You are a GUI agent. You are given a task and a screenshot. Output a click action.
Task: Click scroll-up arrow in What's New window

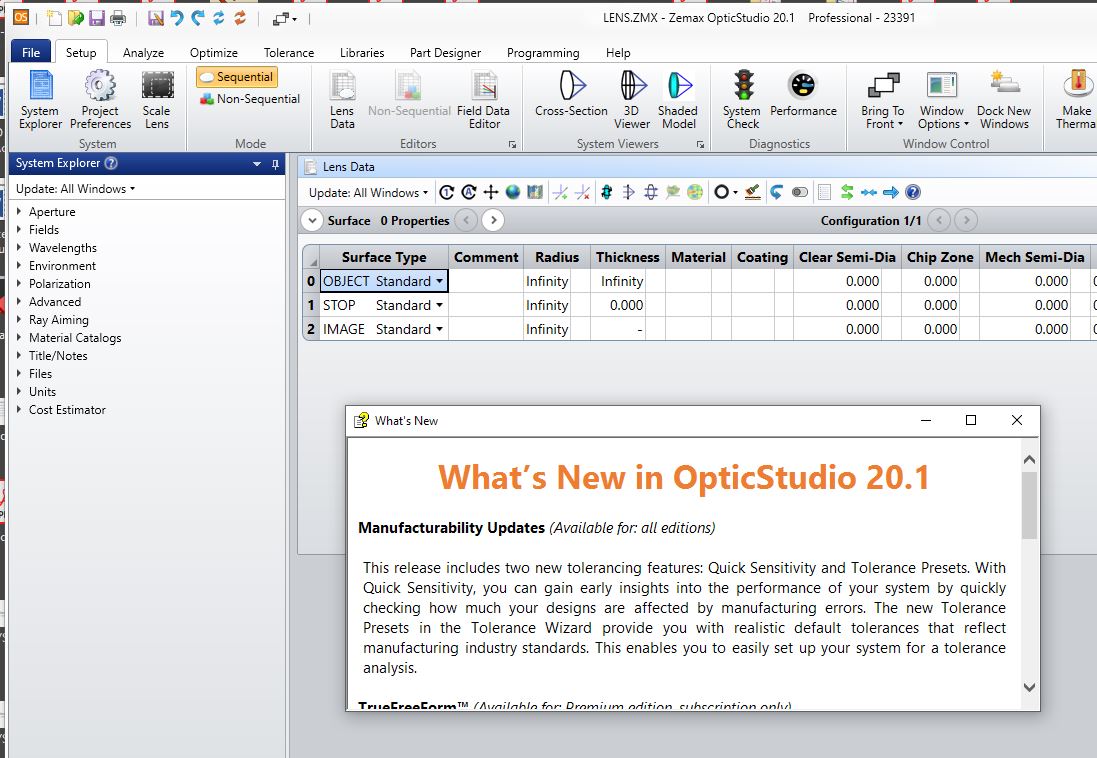(x=1029, y=460)
